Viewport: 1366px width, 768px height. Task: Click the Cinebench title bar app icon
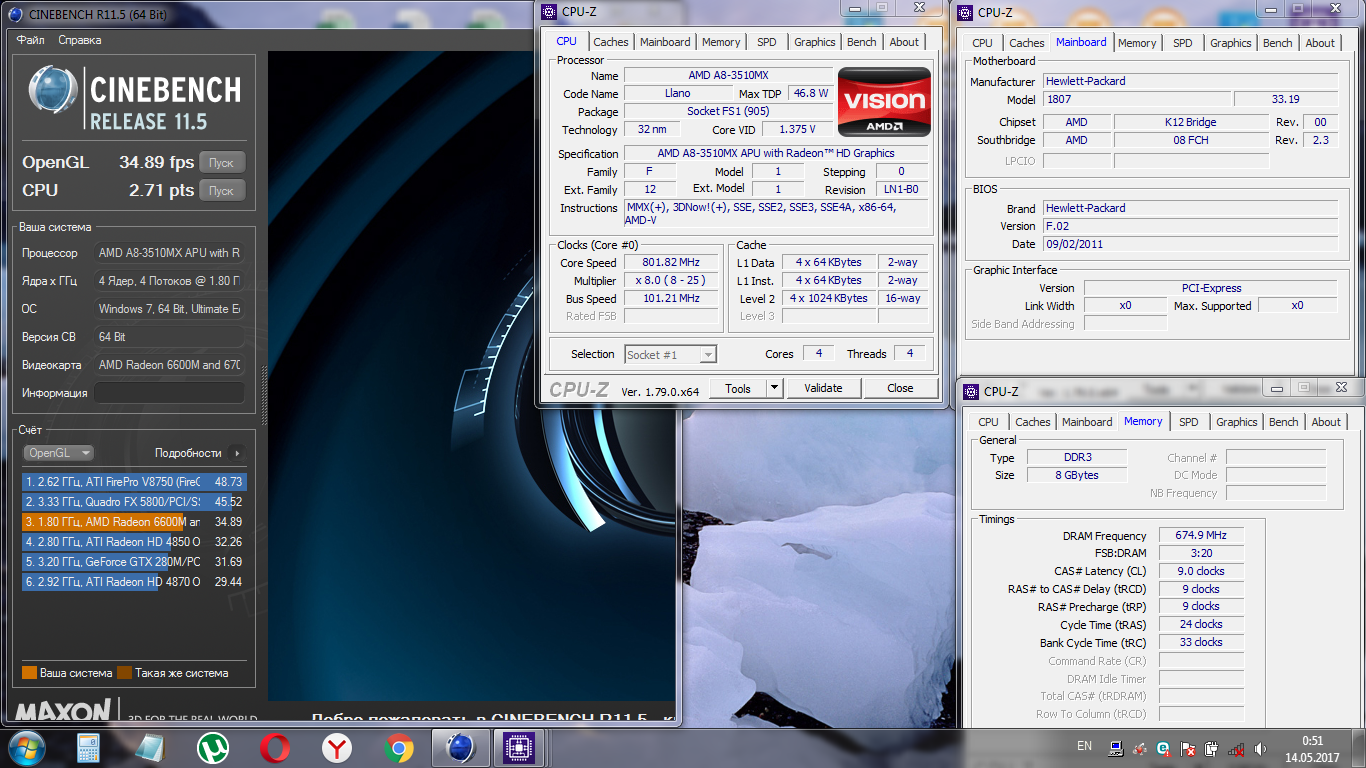tap(13, 13)
